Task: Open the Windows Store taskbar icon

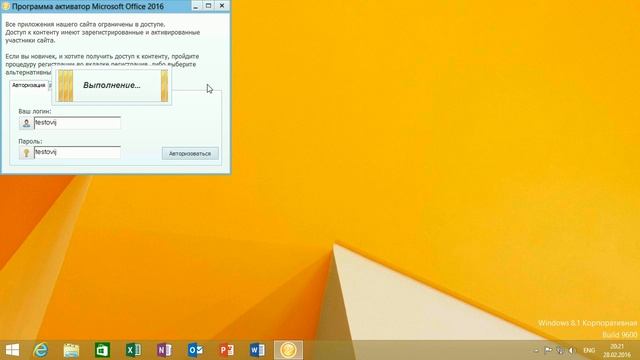Action: [x=102, y=350]
